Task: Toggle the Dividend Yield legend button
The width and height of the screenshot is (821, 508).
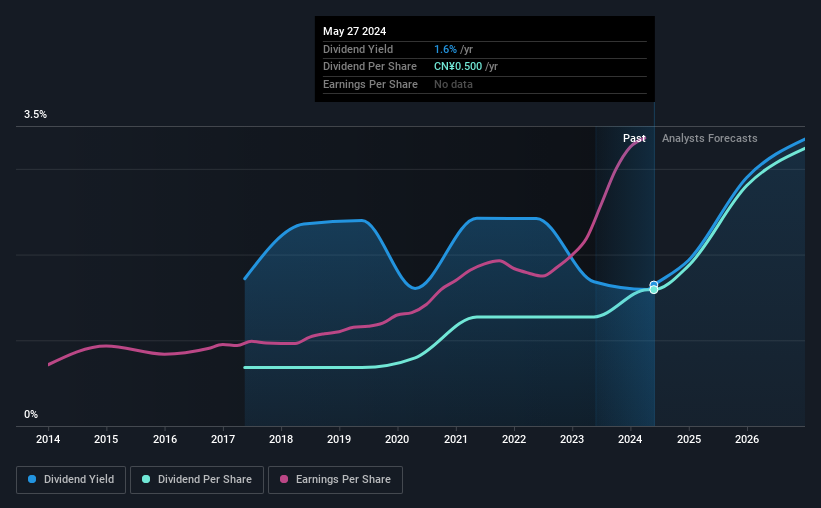Action: [71, 480]
